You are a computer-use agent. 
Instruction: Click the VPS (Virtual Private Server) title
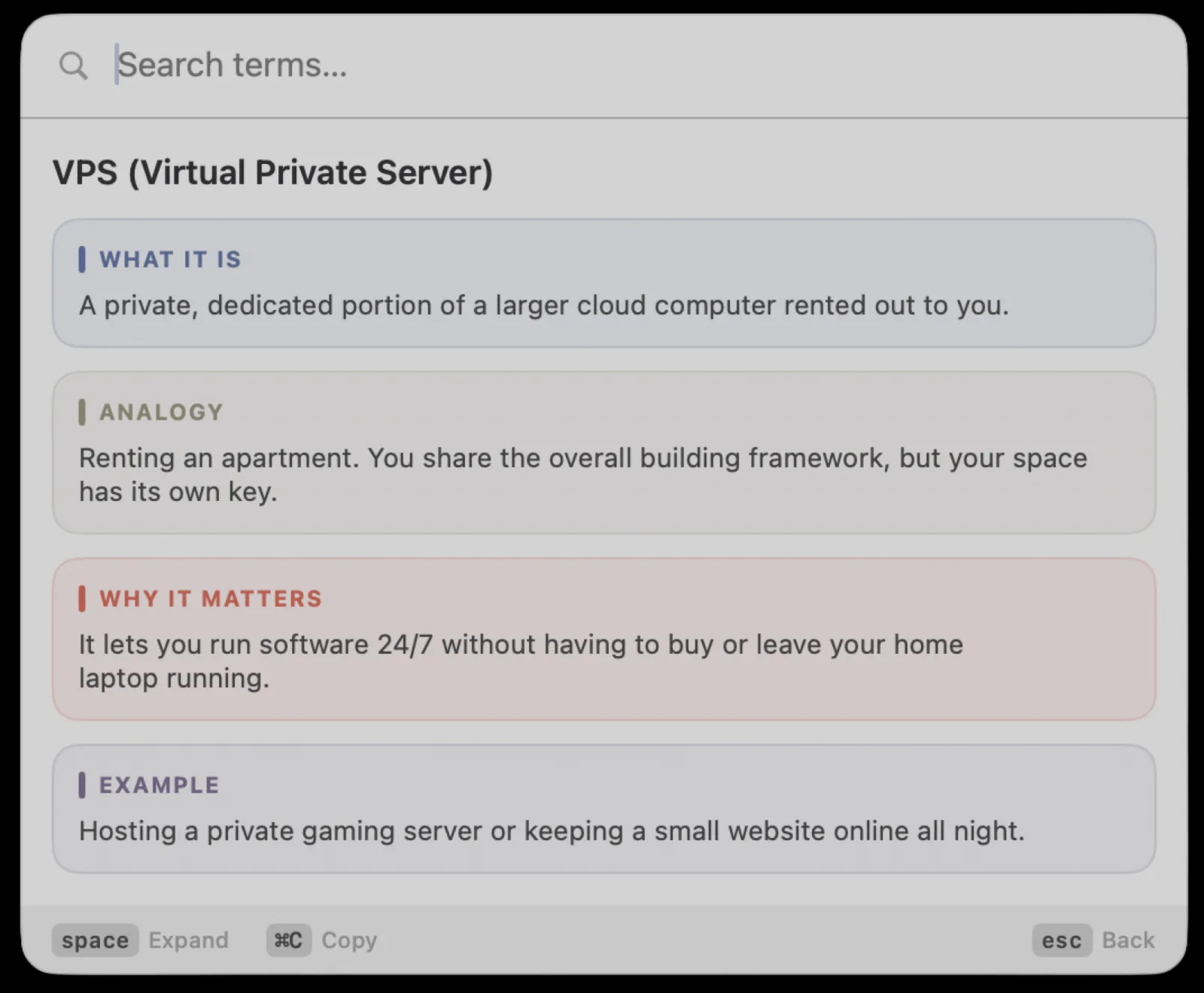point(272,172)
